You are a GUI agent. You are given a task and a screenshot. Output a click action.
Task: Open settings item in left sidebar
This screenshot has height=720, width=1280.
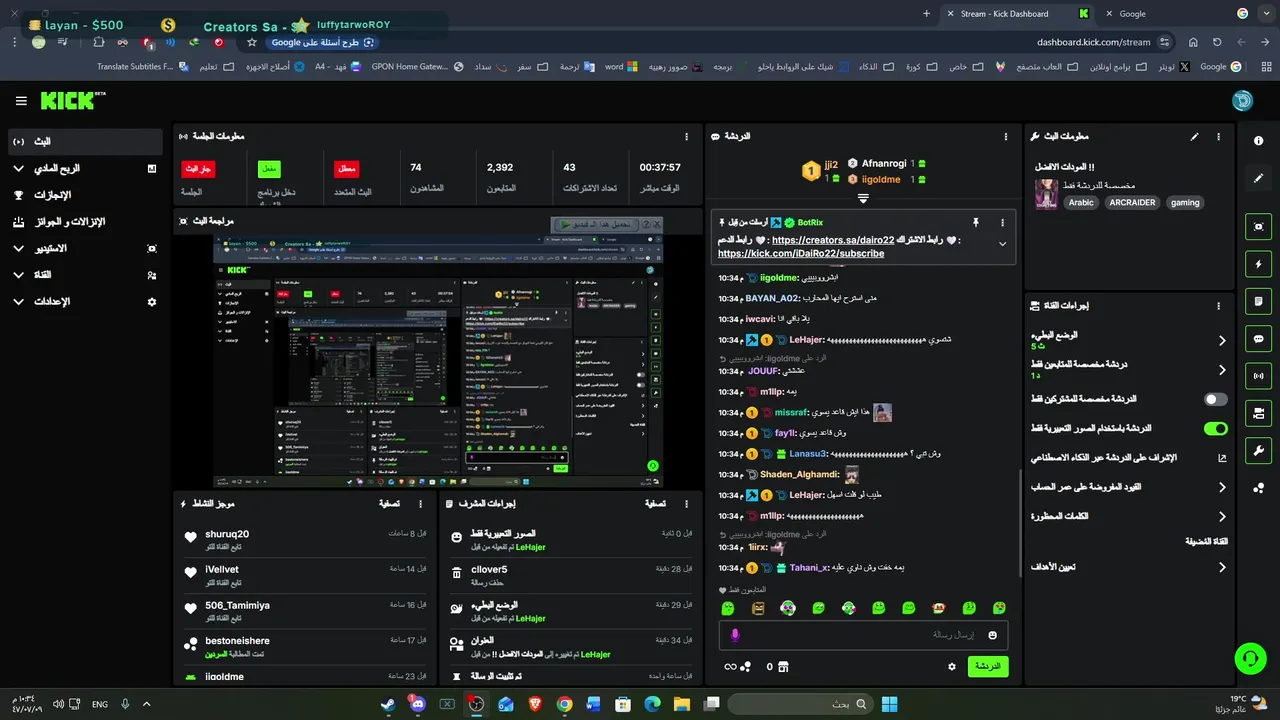[x=85, y=301]
